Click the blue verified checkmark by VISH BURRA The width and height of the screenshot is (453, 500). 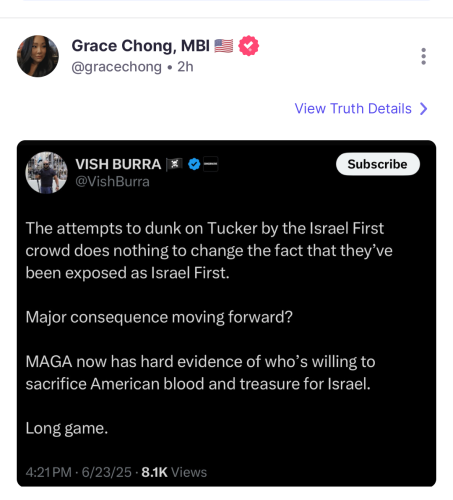click(194, 164)
